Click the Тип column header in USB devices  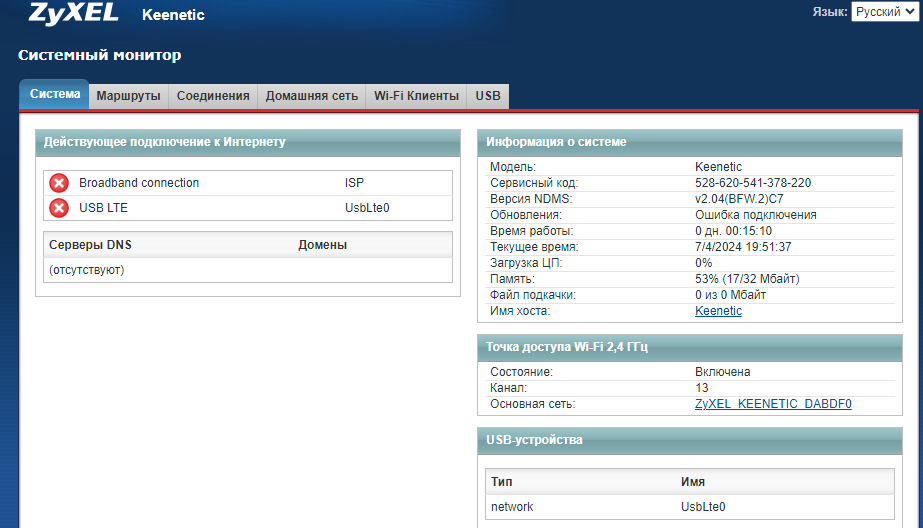[502, 481]
